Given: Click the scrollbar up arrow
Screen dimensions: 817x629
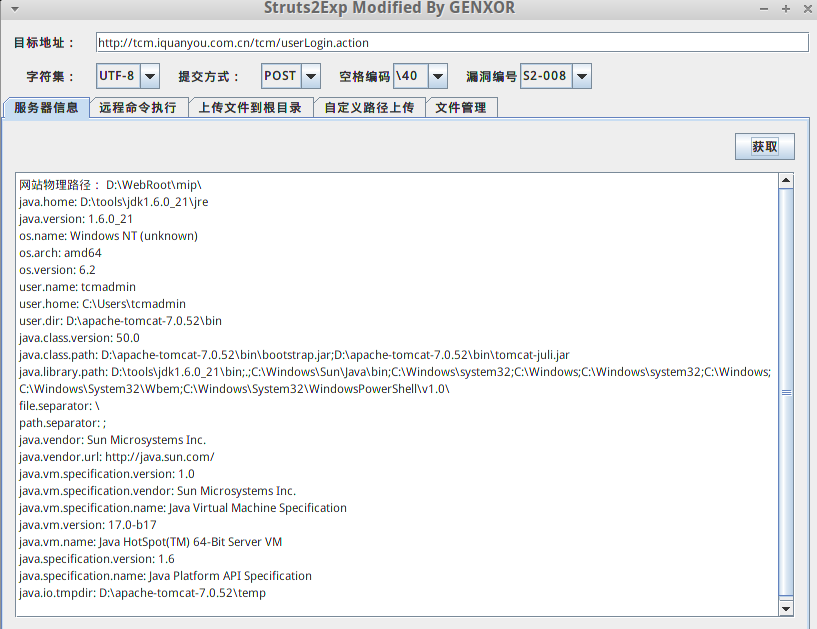Looking at the screenshot, I should (786, 181).
